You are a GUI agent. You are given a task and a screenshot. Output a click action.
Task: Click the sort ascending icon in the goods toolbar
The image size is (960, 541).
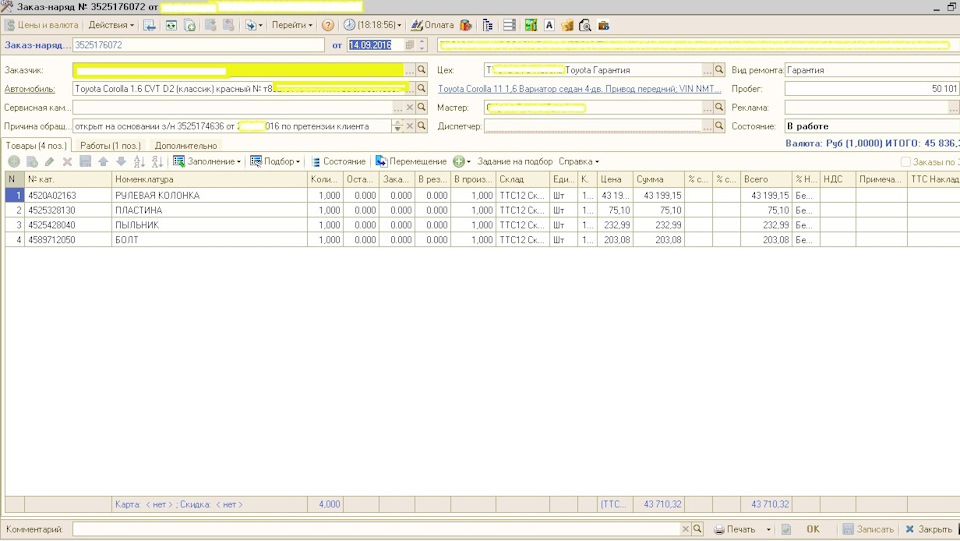coord(140,162)
